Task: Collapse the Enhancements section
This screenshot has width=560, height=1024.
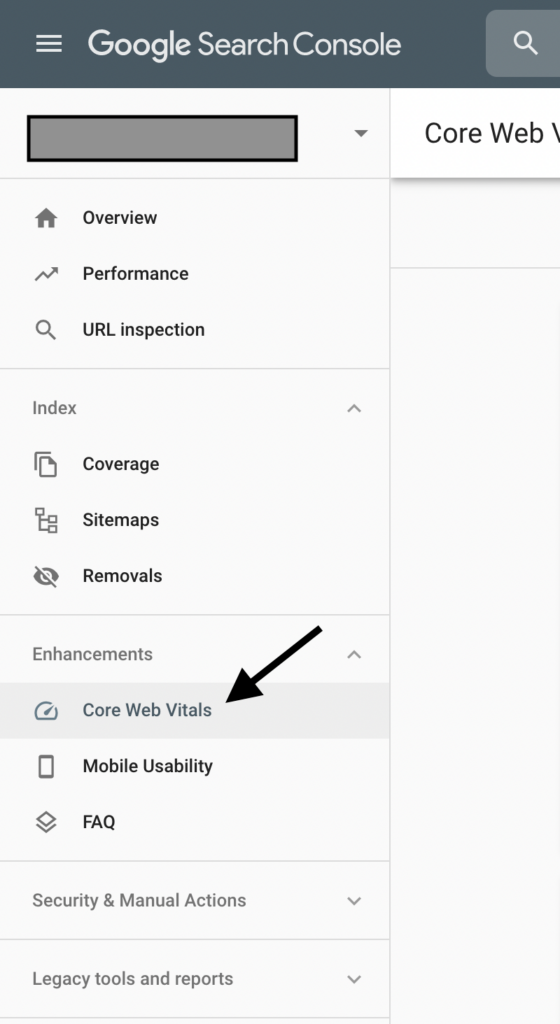Action: pyautogui.click(x=354, y=654)
